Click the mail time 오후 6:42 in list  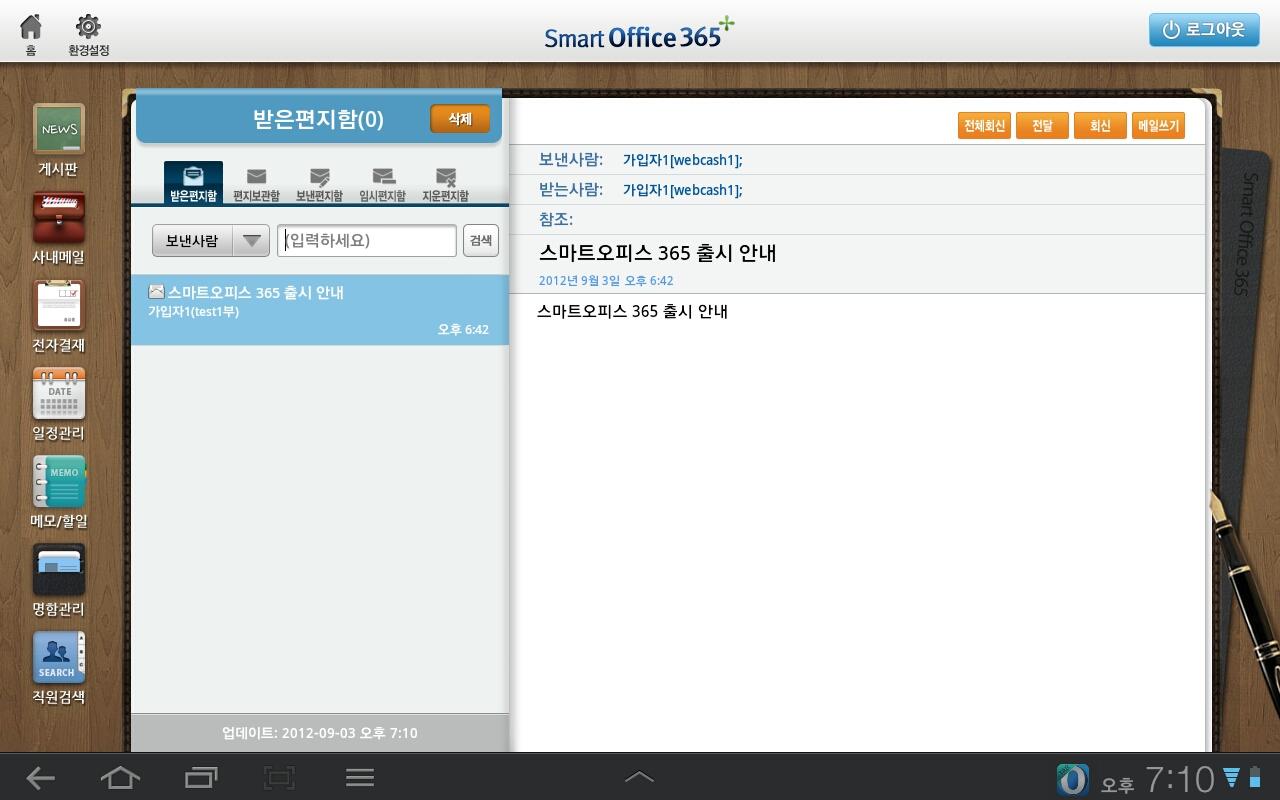(463, 329)
